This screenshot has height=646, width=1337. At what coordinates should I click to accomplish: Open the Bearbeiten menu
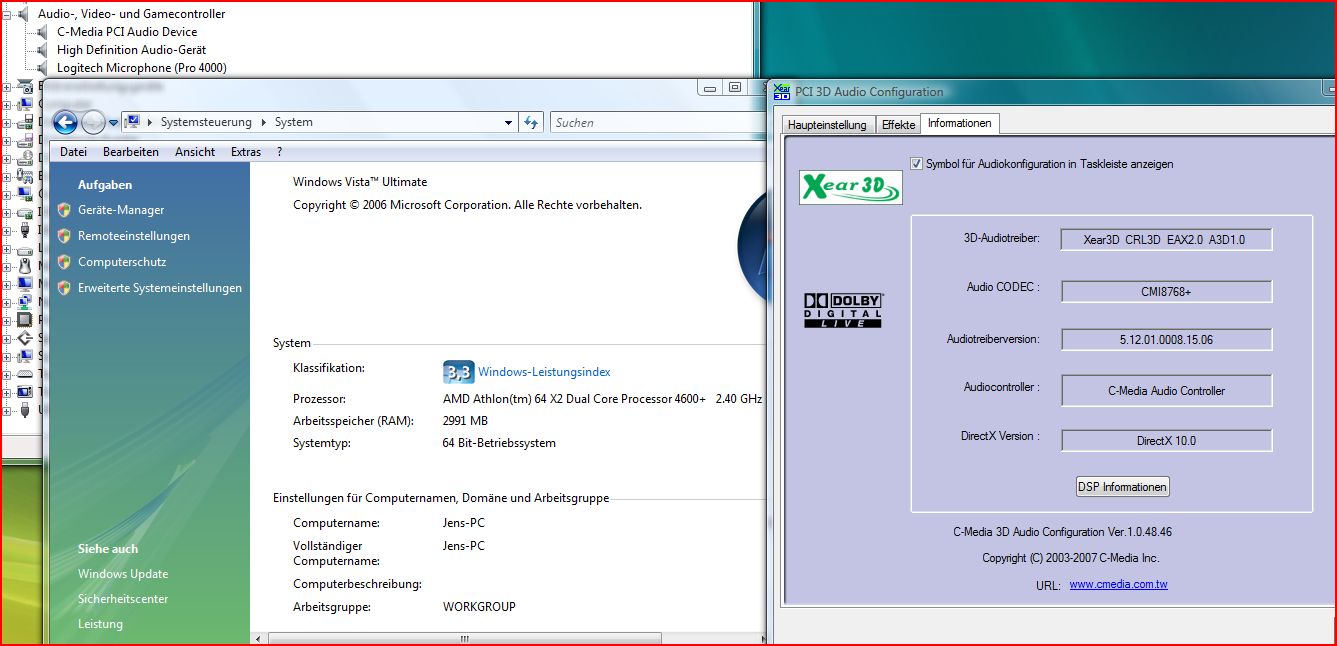(131, 152)
